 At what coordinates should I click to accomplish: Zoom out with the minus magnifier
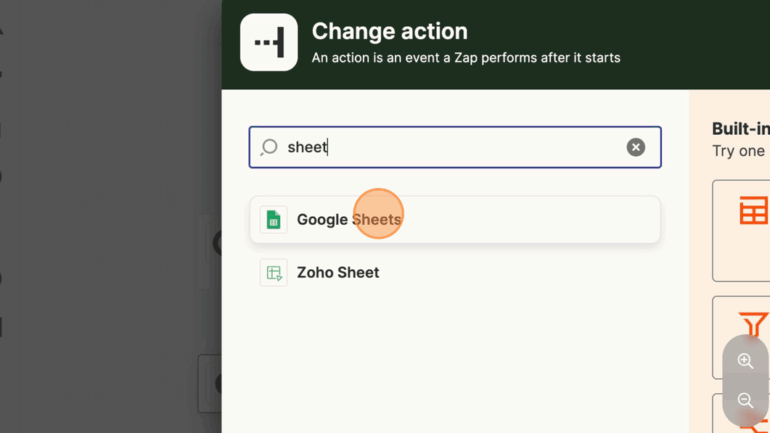pyautogui.click(x=745, y=400)
